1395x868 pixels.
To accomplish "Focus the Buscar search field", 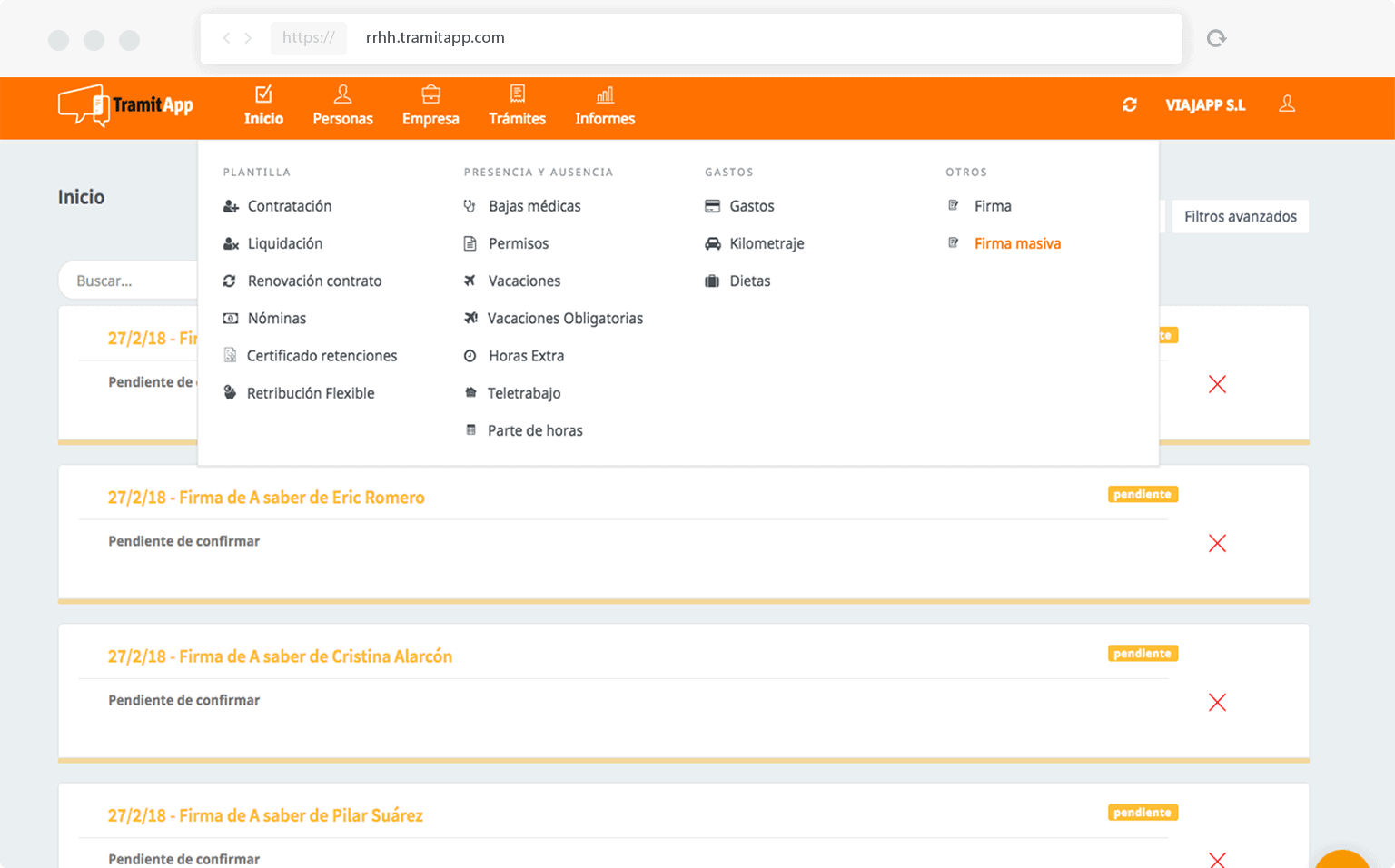I will tap(129, 281).
